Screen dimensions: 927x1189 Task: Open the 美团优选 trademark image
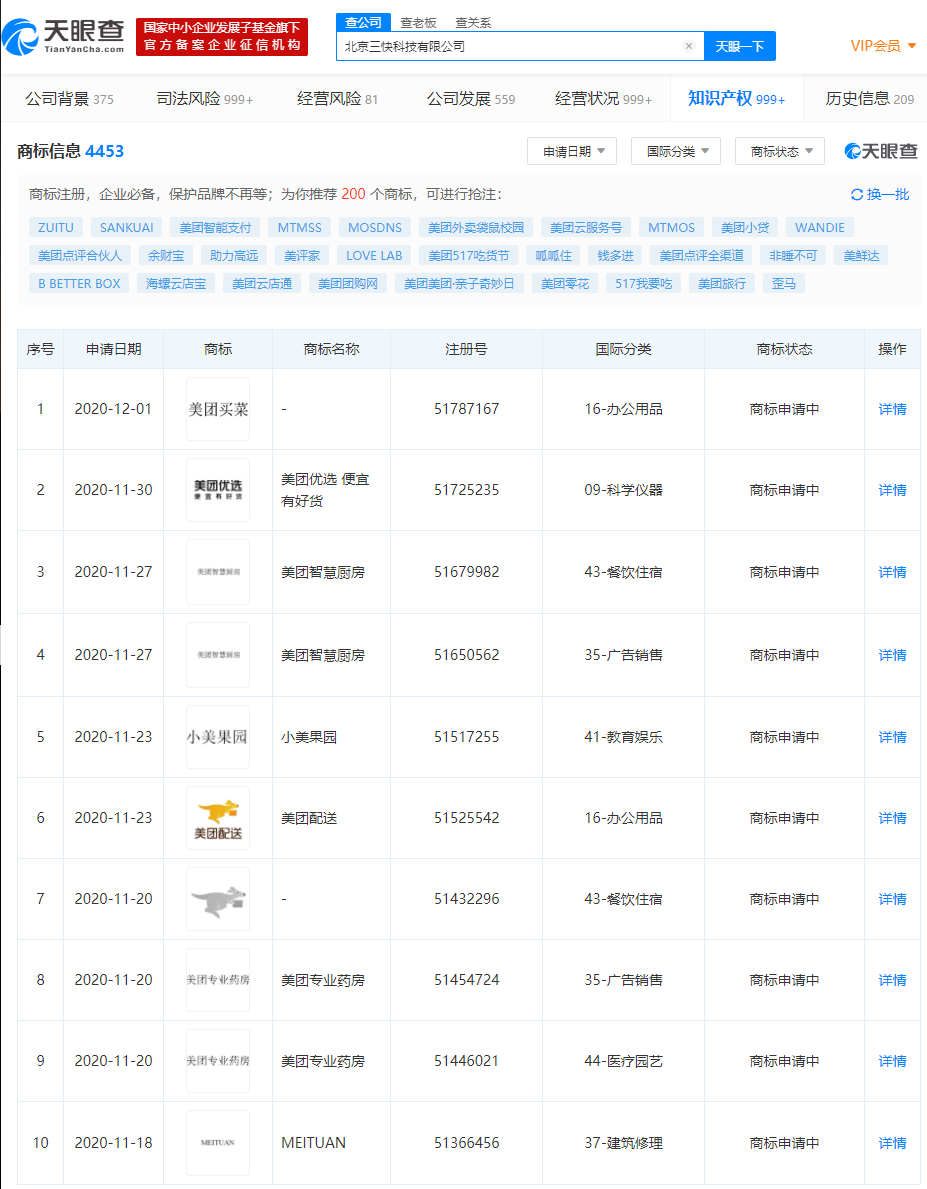(218, 490)
